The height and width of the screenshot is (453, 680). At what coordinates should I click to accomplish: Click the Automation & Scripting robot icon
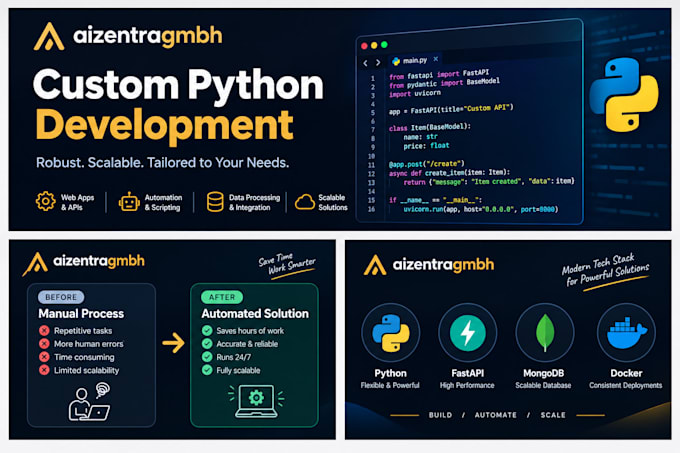(x=129, y=202)
